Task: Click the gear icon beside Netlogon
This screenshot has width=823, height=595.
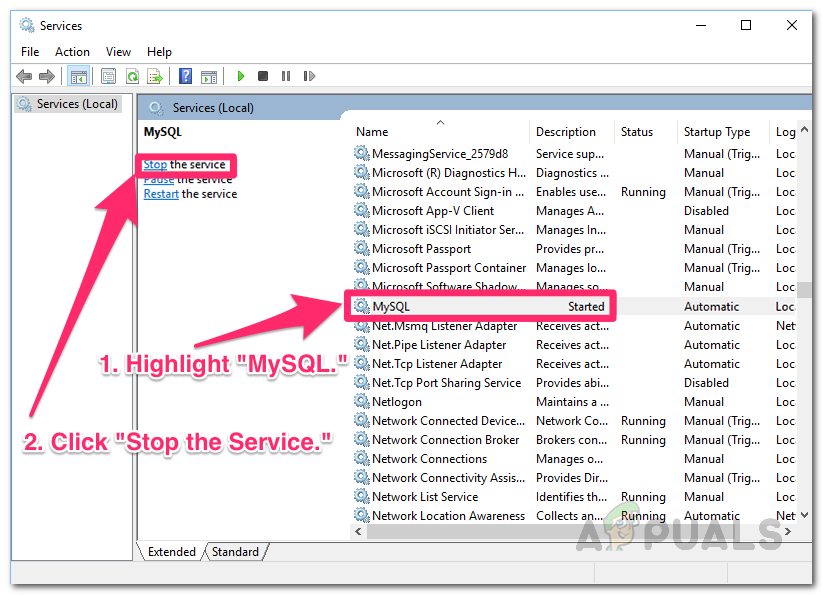Action: (361, 401)
